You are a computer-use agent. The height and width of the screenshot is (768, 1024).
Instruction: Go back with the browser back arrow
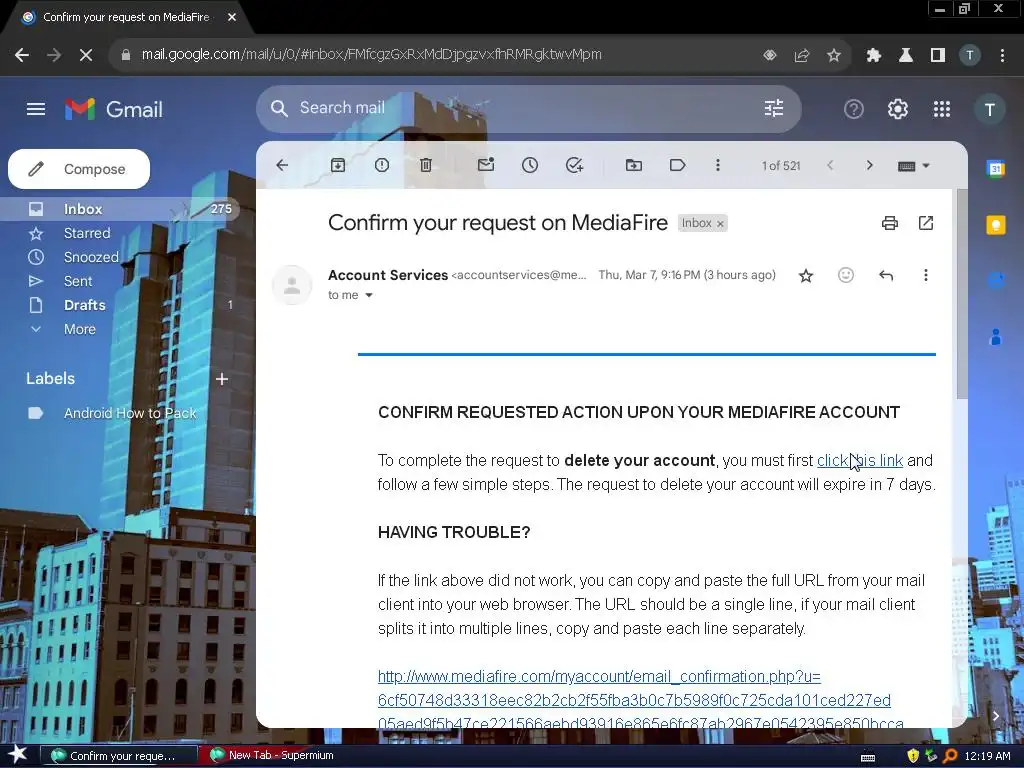point(22,55)
